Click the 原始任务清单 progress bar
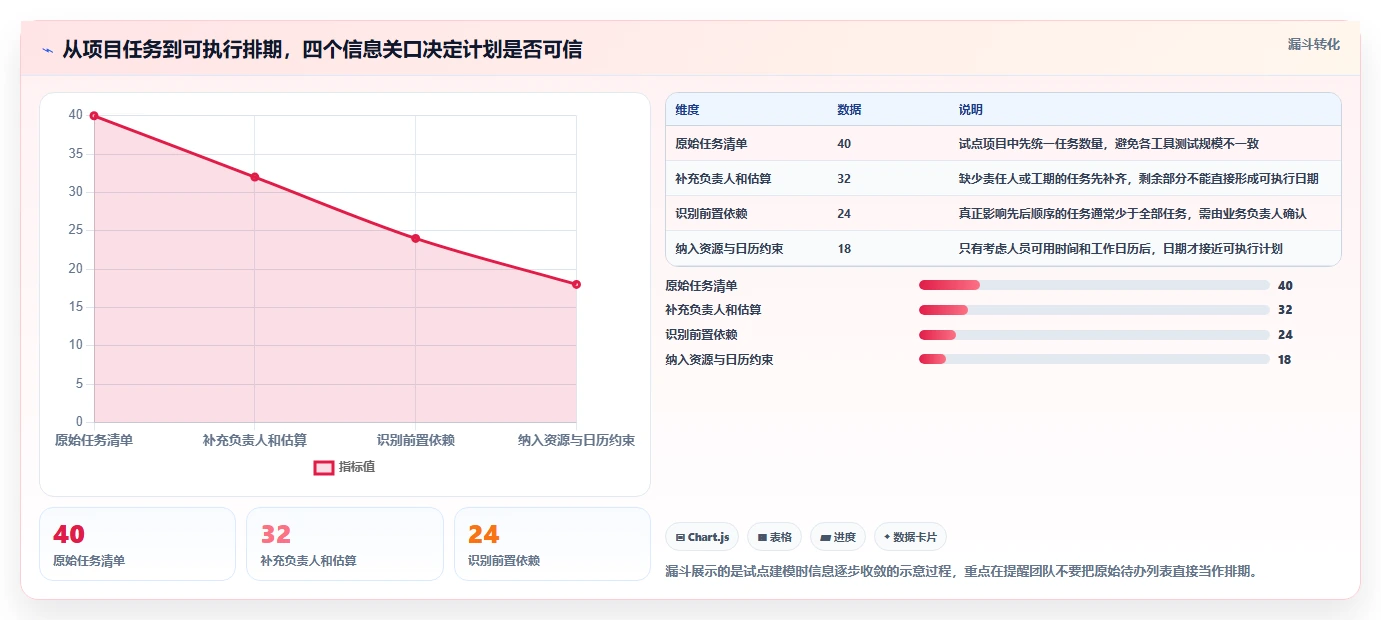The height and width of the screenshot is (620, 1381). pyautogui.click(x=1094, y=286)
